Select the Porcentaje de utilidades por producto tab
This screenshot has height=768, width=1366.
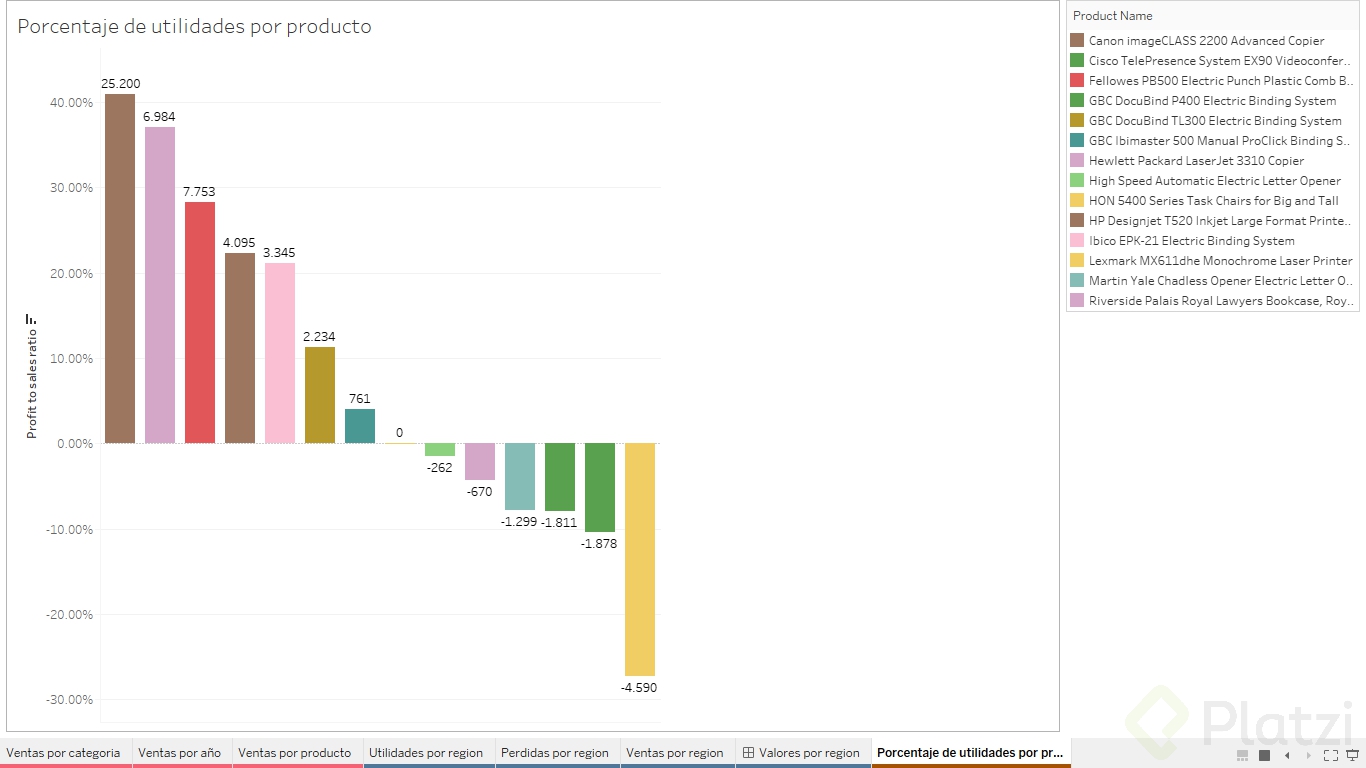[x=971, y=753]
